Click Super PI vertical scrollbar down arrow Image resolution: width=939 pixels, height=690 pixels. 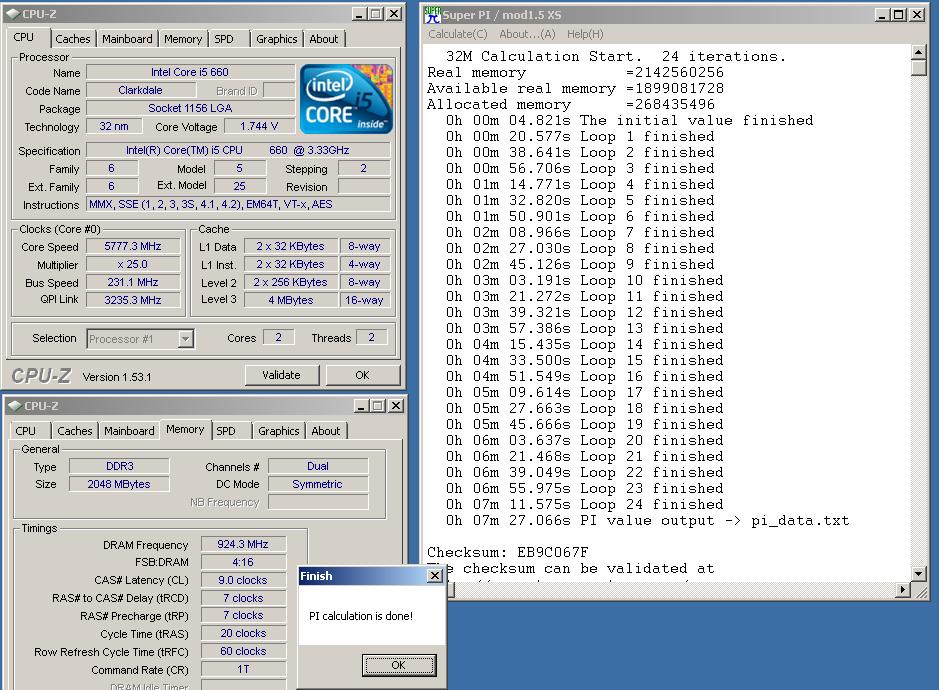click(919, 574)
